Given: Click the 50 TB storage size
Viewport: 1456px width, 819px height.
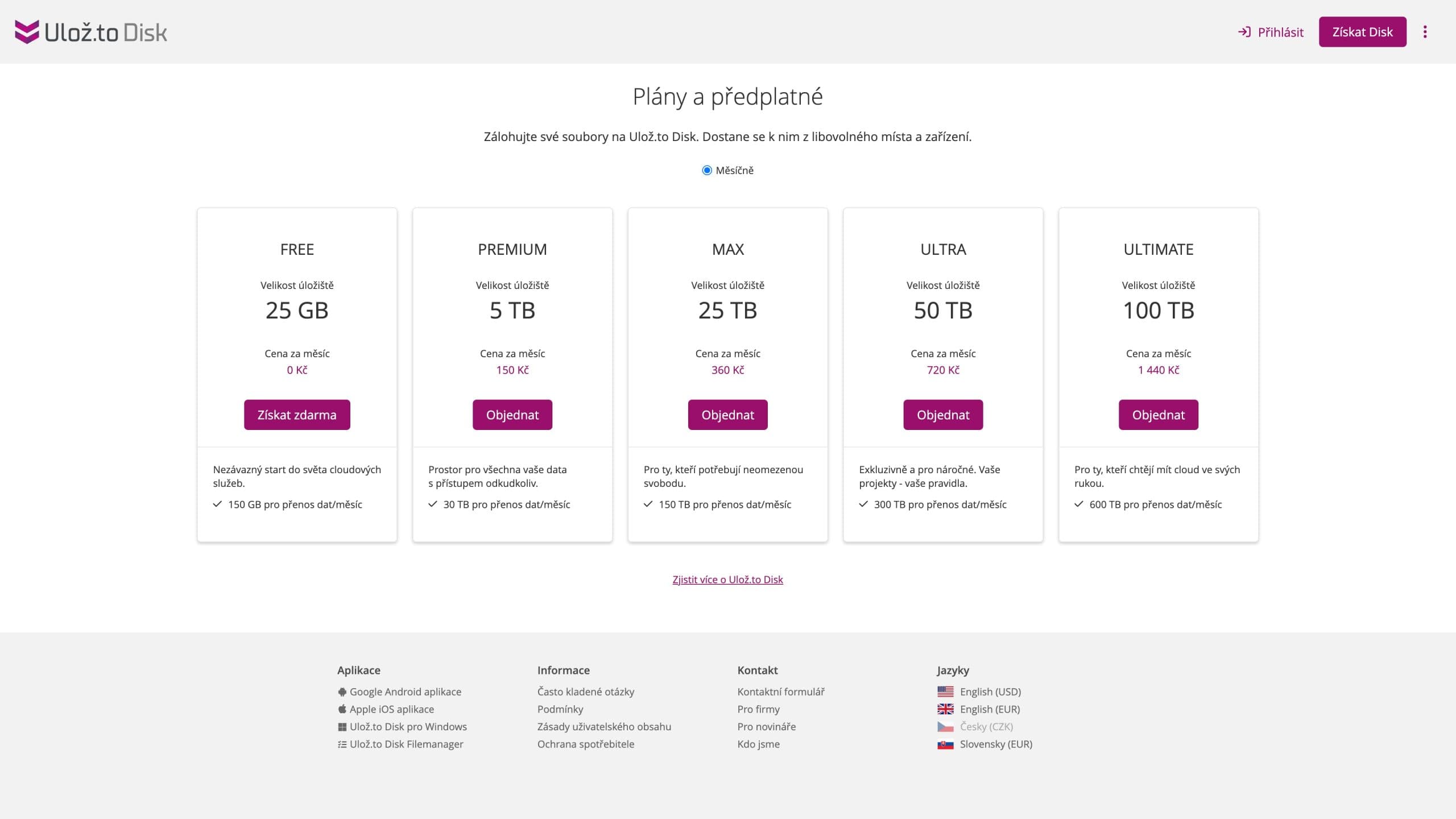Looking at the screenshot, I should click(x=943, y=311).
